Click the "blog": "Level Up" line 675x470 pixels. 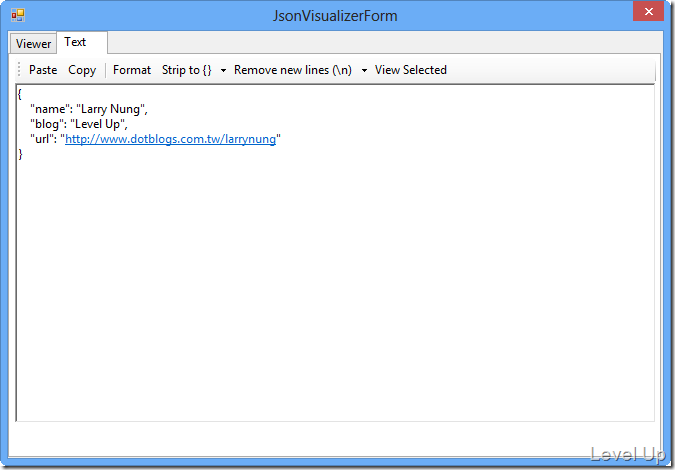pos(79,124)
